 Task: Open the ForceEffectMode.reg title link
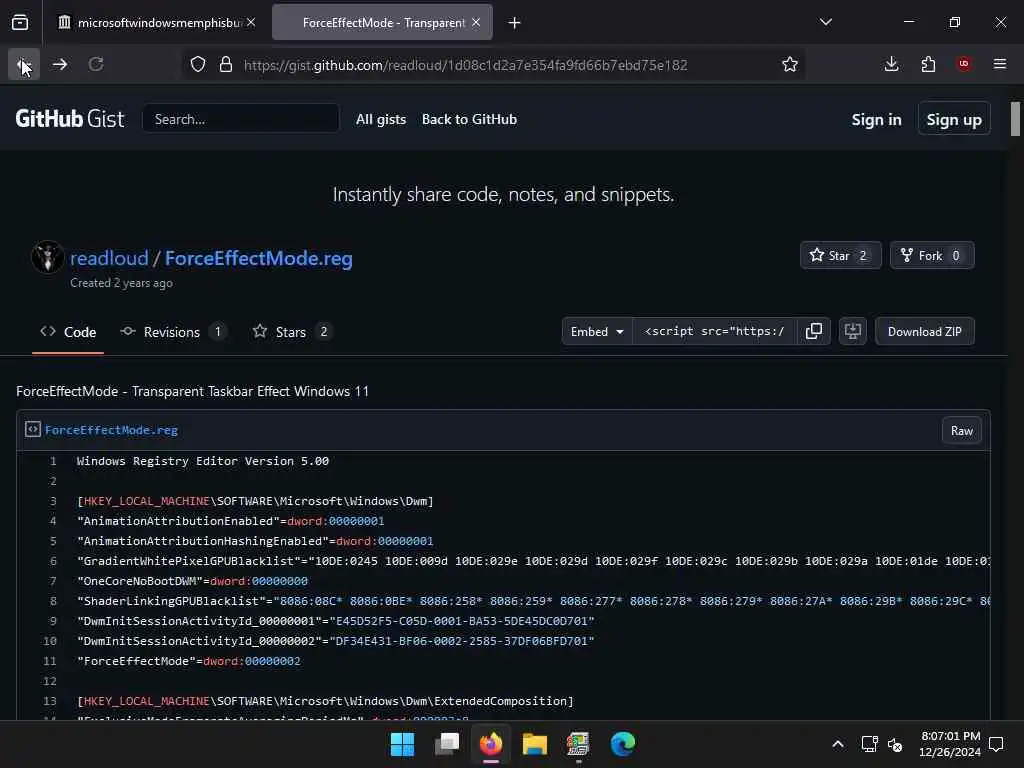tap(259, 259)
